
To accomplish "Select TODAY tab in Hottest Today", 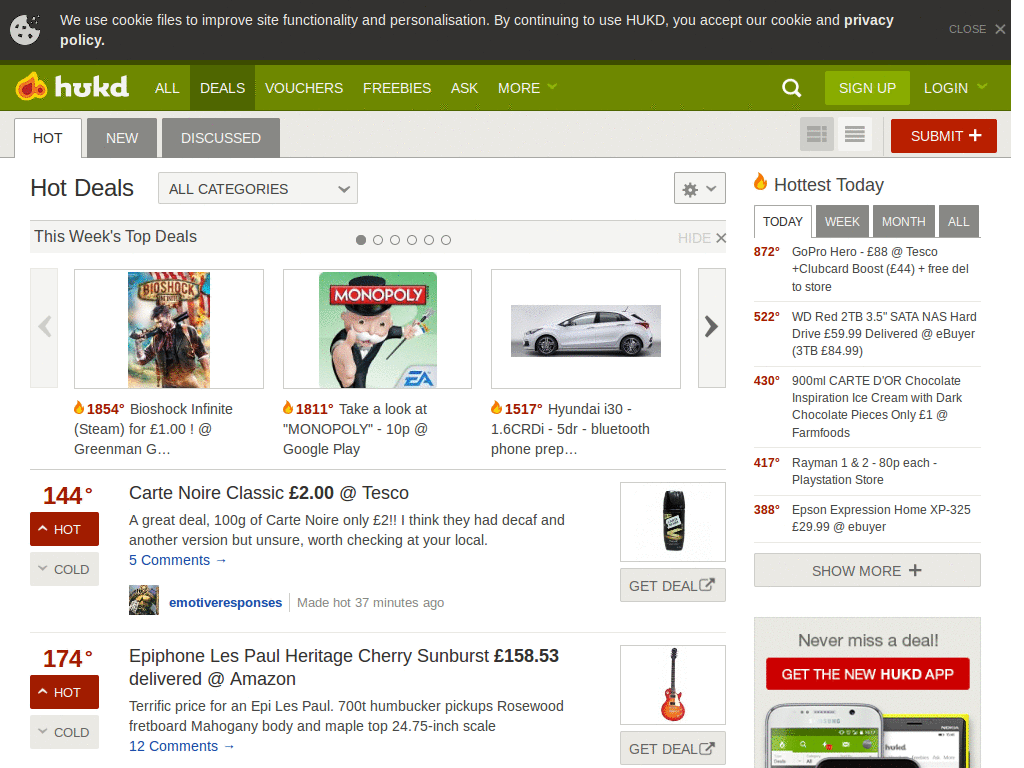I will coord(782,222).
